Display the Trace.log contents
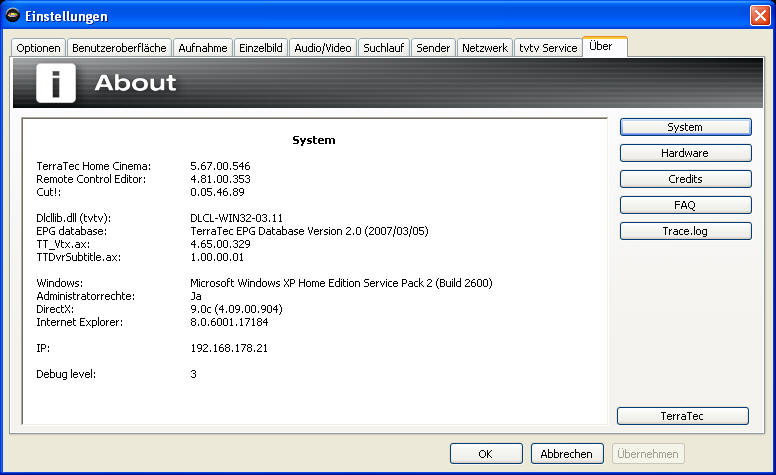The height and width of the screenshot is (475, 776). (685, 231)
